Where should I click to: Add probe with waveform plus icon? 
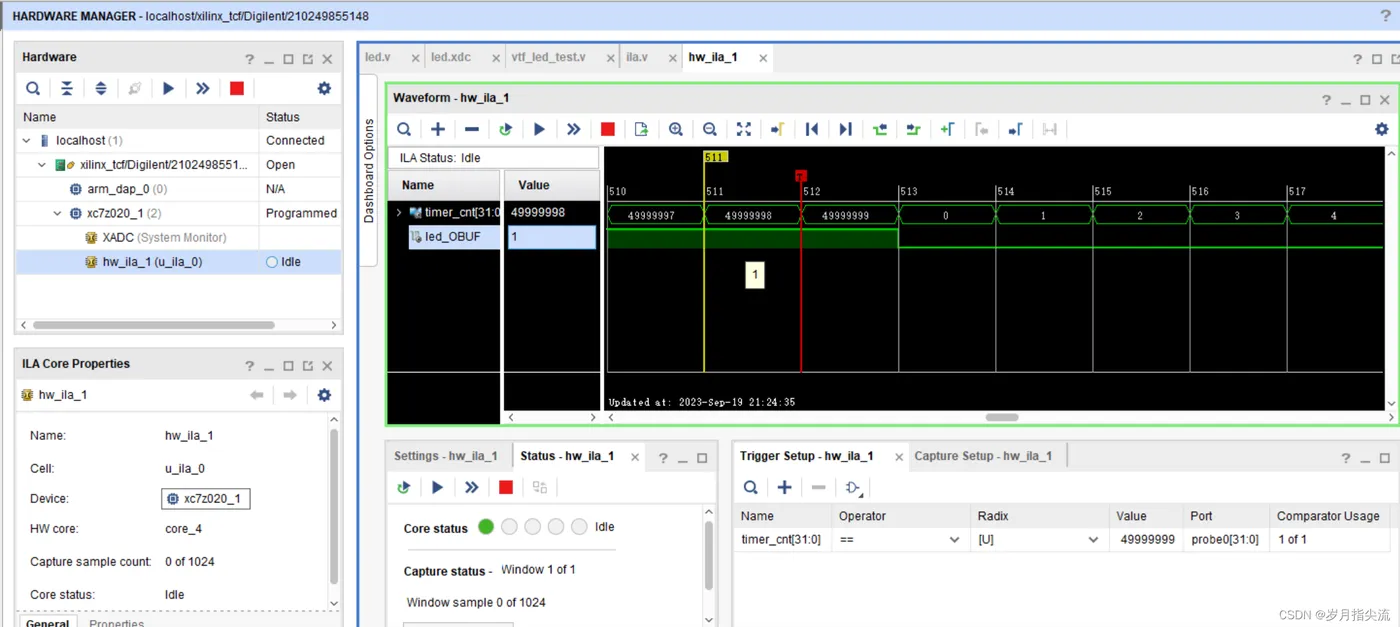click(438, 129)
